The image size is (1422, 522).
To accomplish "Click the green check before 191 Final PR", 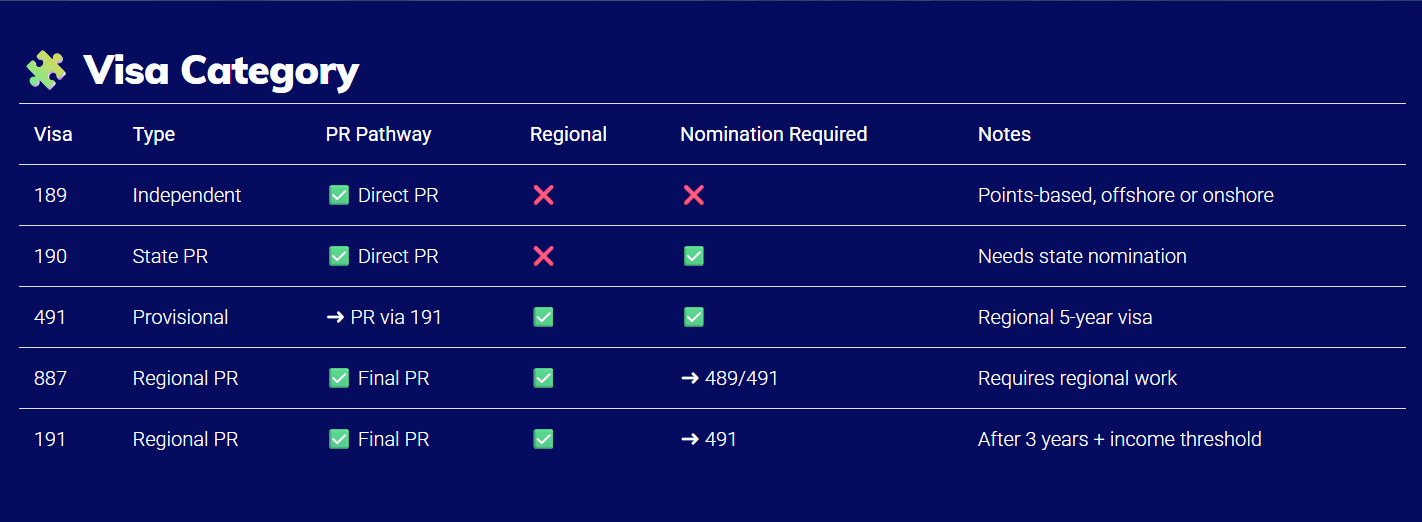I will (x=339, y=439).
